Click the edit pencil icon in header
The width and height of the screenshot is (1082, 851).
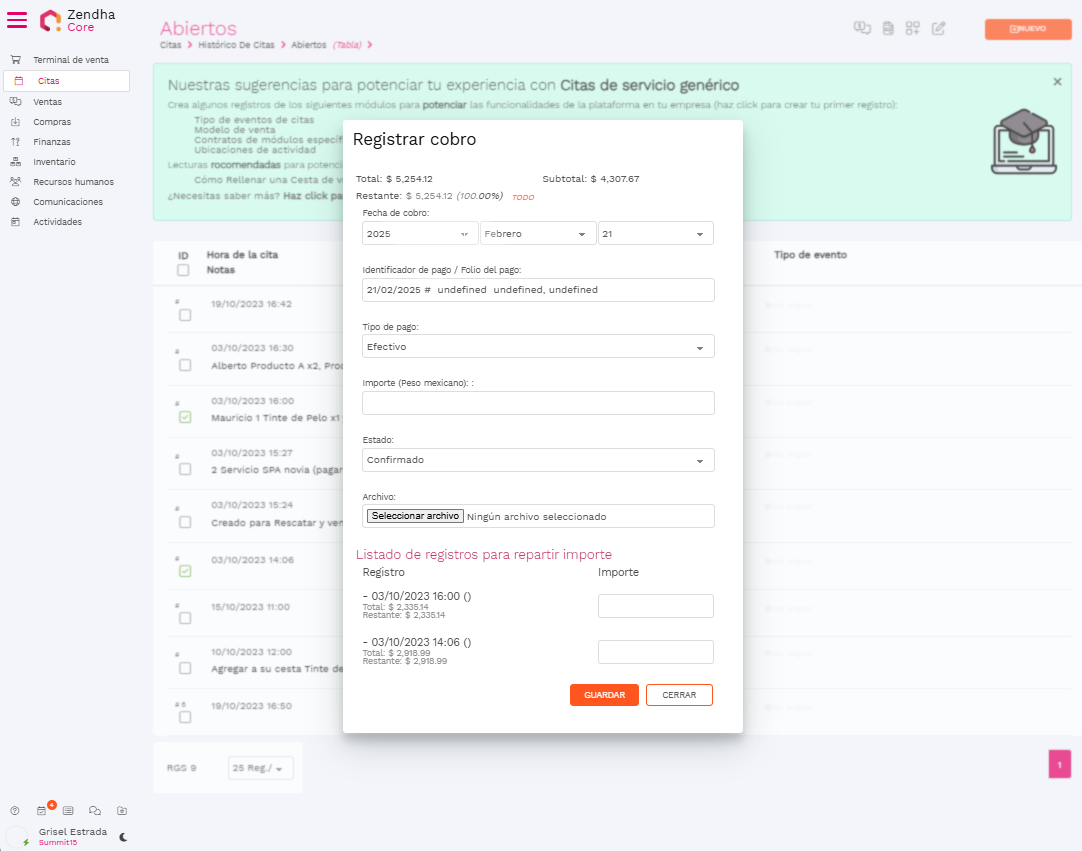938,28
